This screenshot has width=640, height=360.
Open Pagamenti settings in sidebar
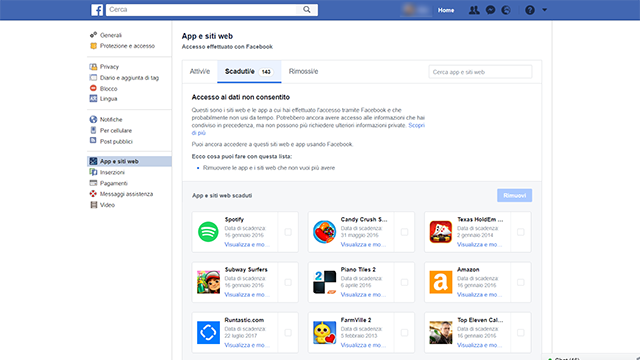tap(113, 183)
